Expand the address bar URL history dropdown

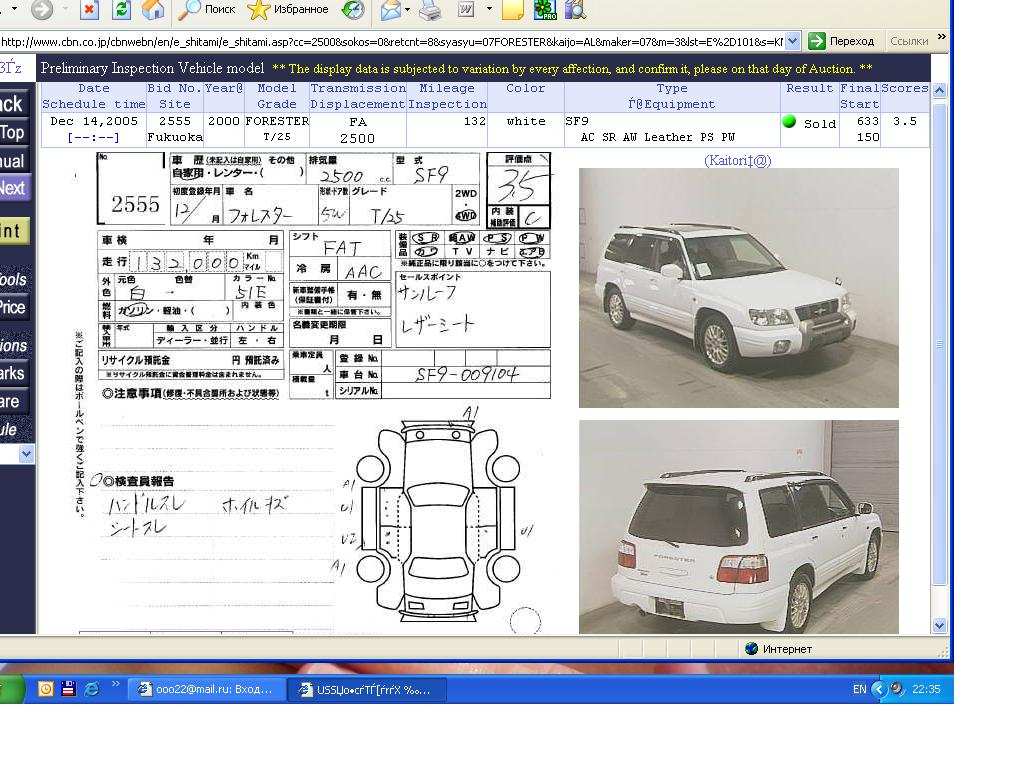click(792, 41)
